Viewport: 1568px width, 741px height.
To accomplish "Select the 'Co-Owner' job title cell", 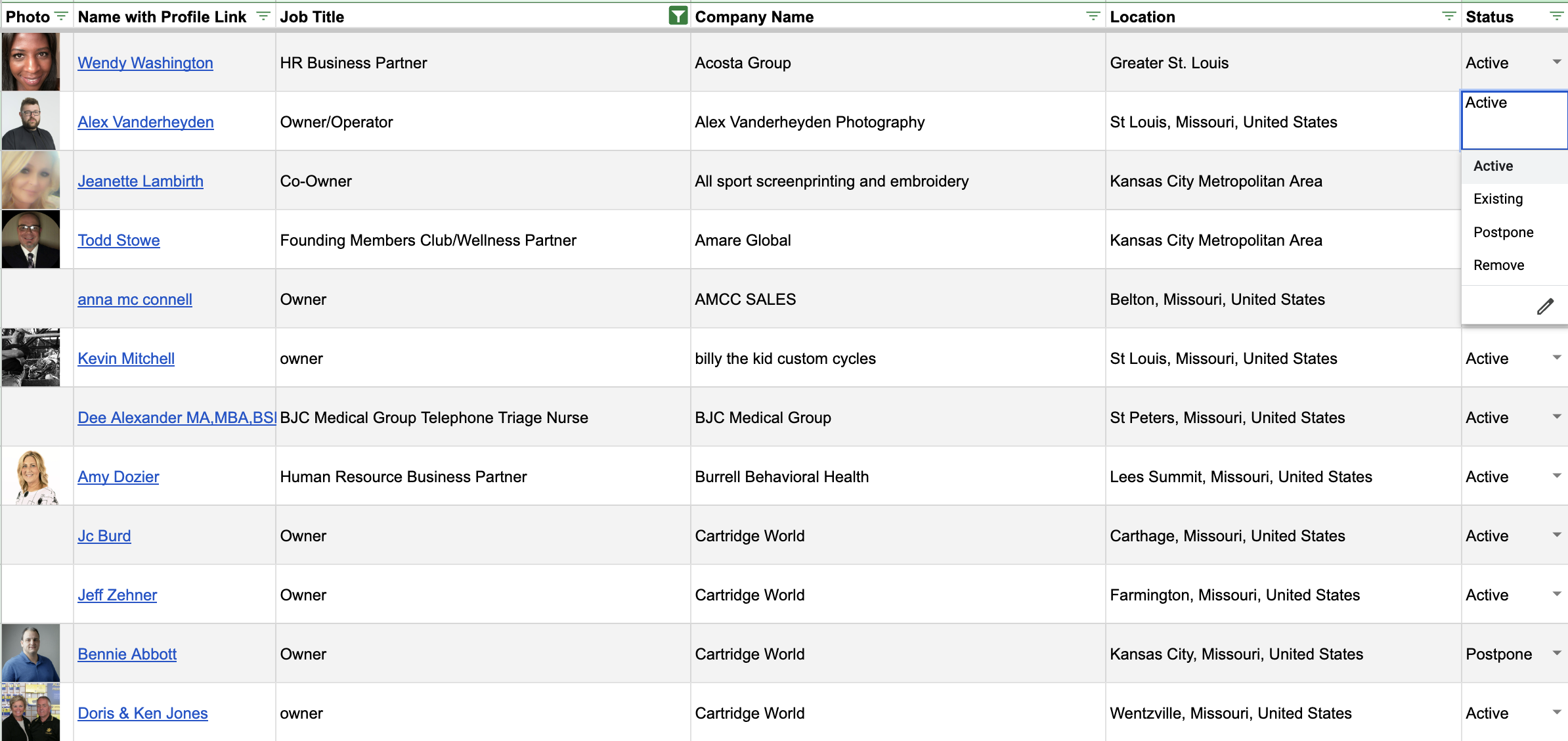I will point(483,181).
